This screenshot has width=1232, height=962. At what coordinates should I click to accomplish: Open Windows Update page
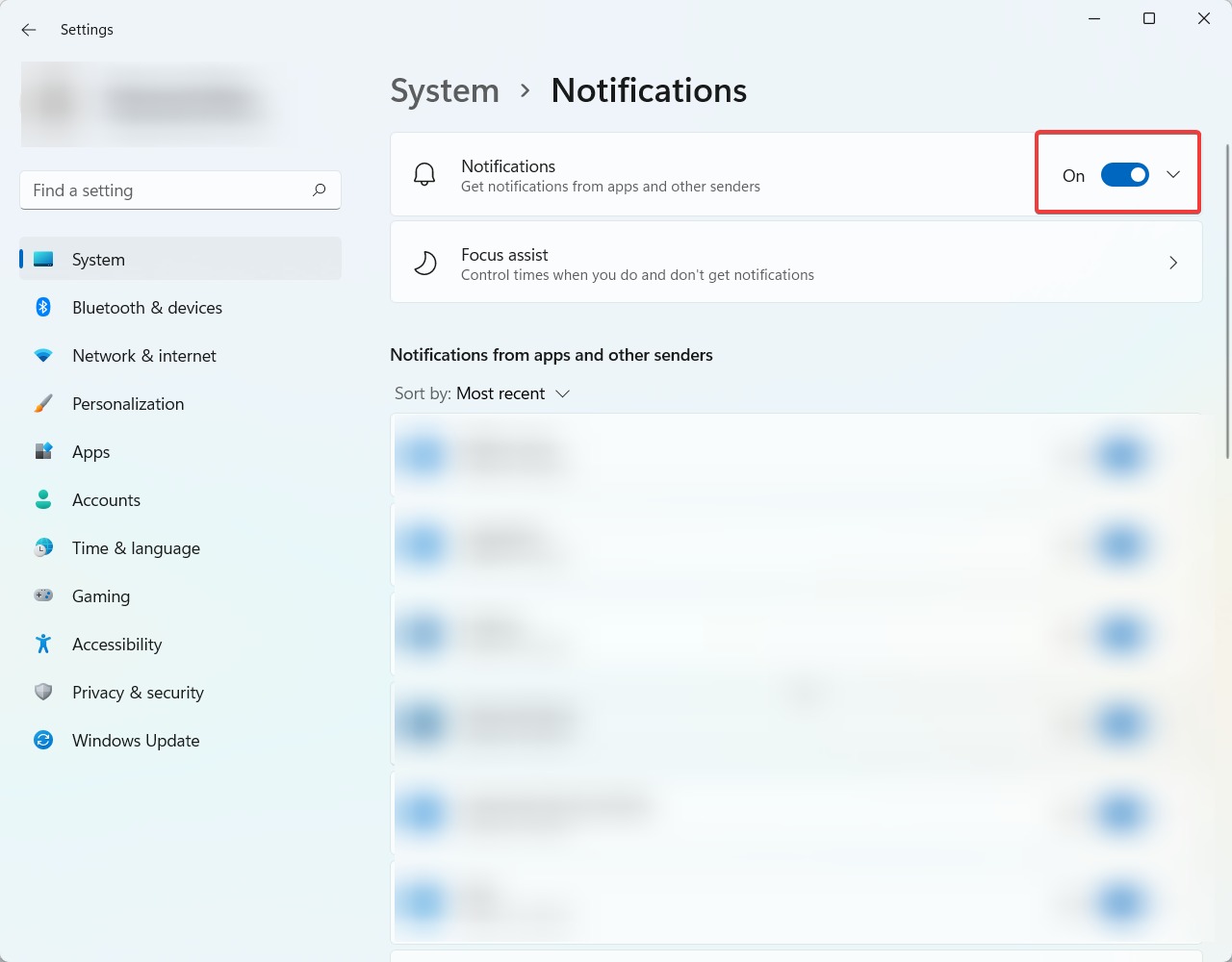[x=181, y=740]
